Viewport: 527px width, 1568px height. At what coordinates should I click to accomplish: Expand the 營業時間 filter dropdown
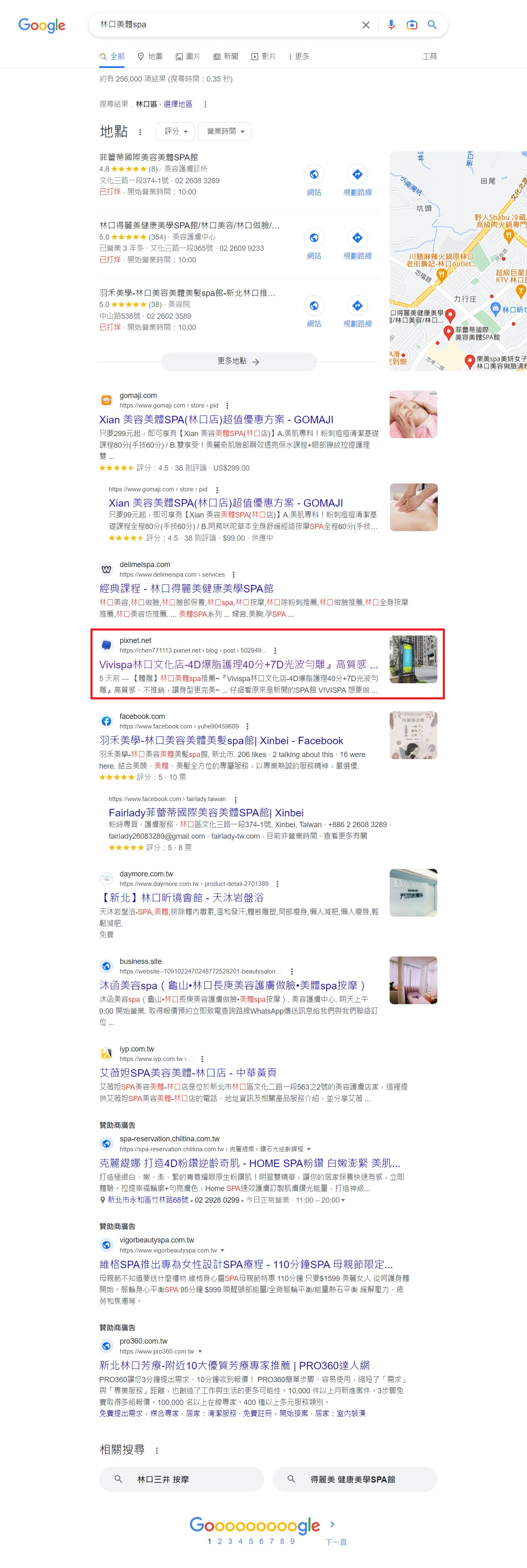[x=225, y=131]
